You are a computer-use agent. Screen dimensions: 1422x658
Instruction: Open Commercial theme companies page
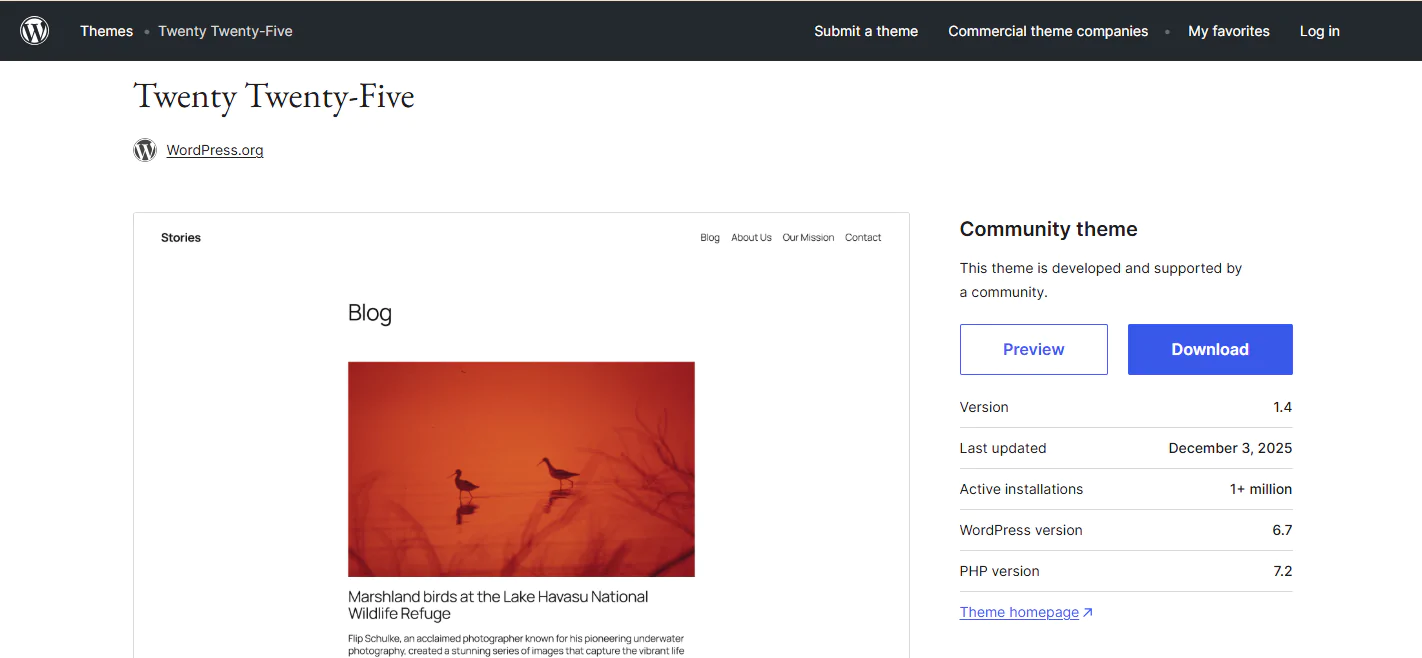(1047, 31)
